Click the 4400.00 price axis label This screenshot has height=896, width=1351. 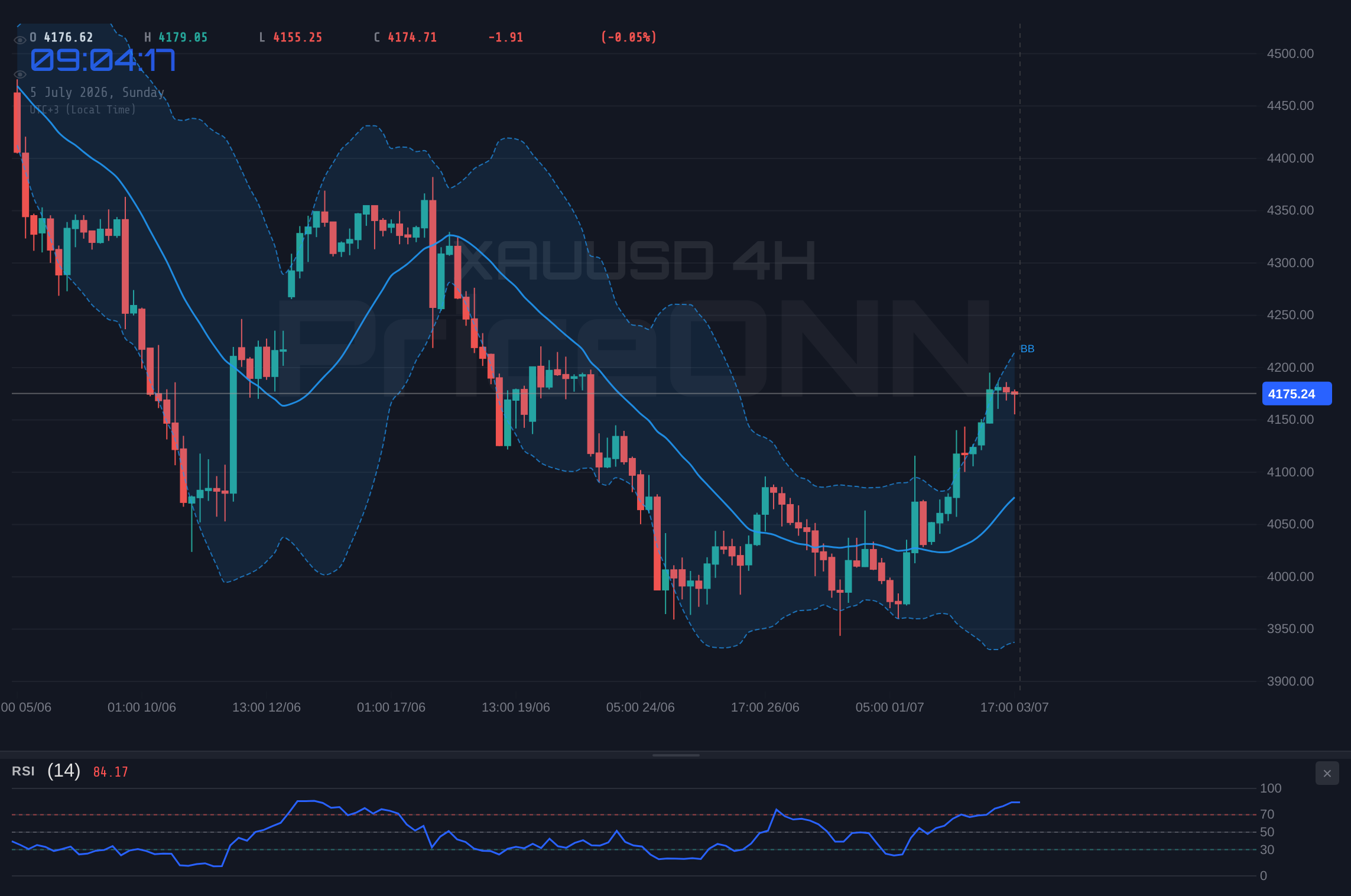[x=1290, y=158]
